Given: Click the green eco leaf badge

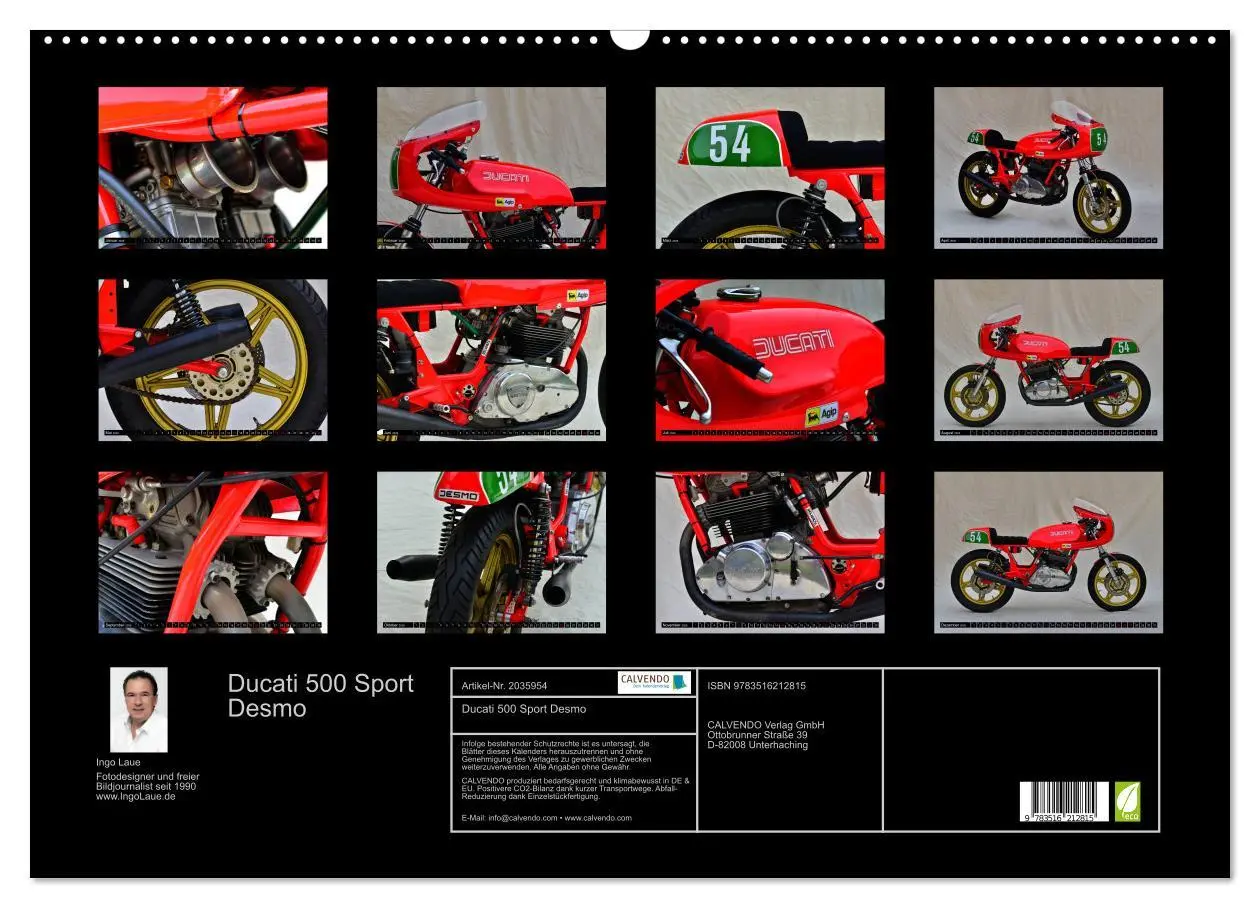Looking at the screenshot, I should pos(1127,801).
